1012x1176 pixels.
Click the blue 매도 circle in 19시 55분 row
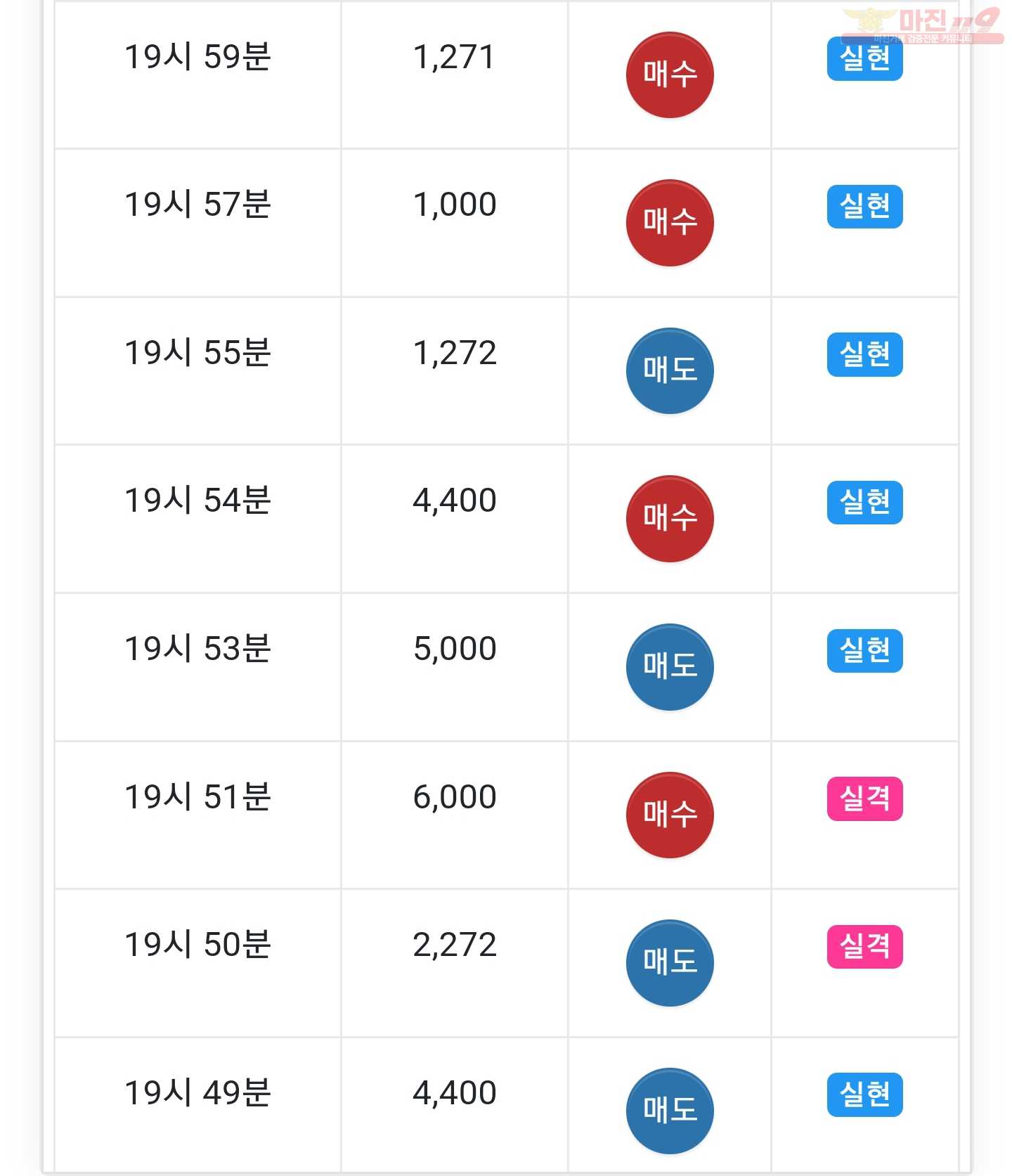pos(670,370)
